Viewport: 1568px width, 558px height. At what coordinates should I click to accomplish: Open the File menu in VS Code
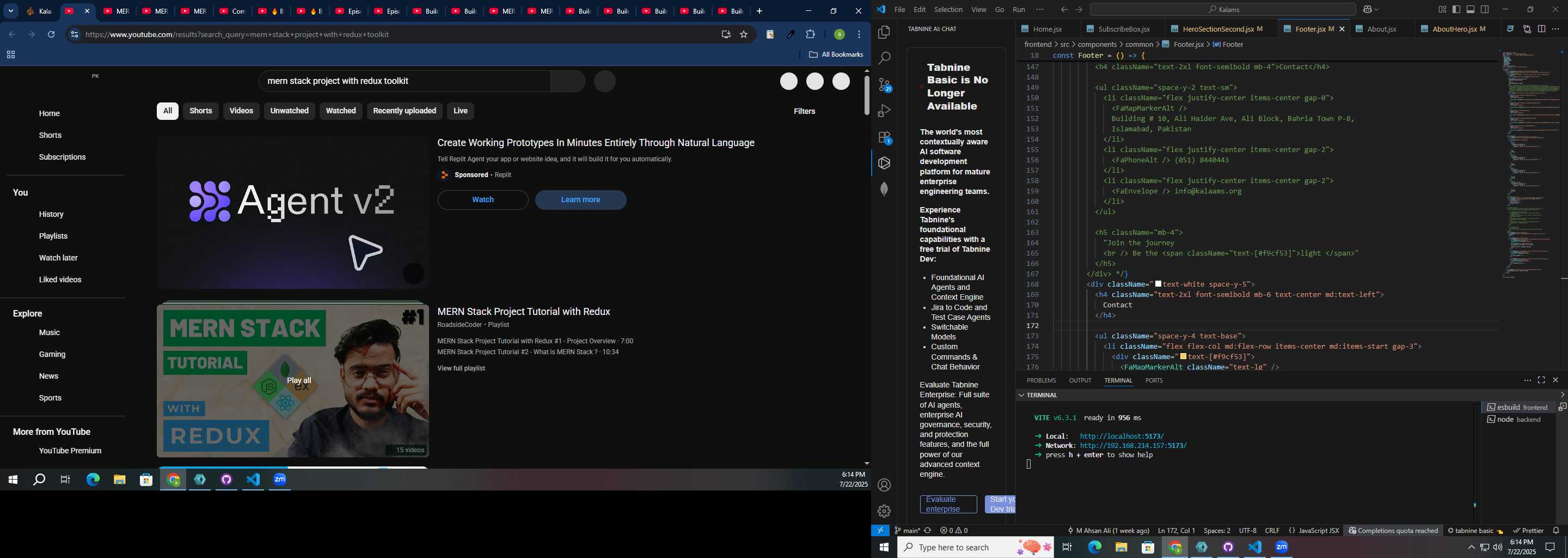tap(899, 10)
